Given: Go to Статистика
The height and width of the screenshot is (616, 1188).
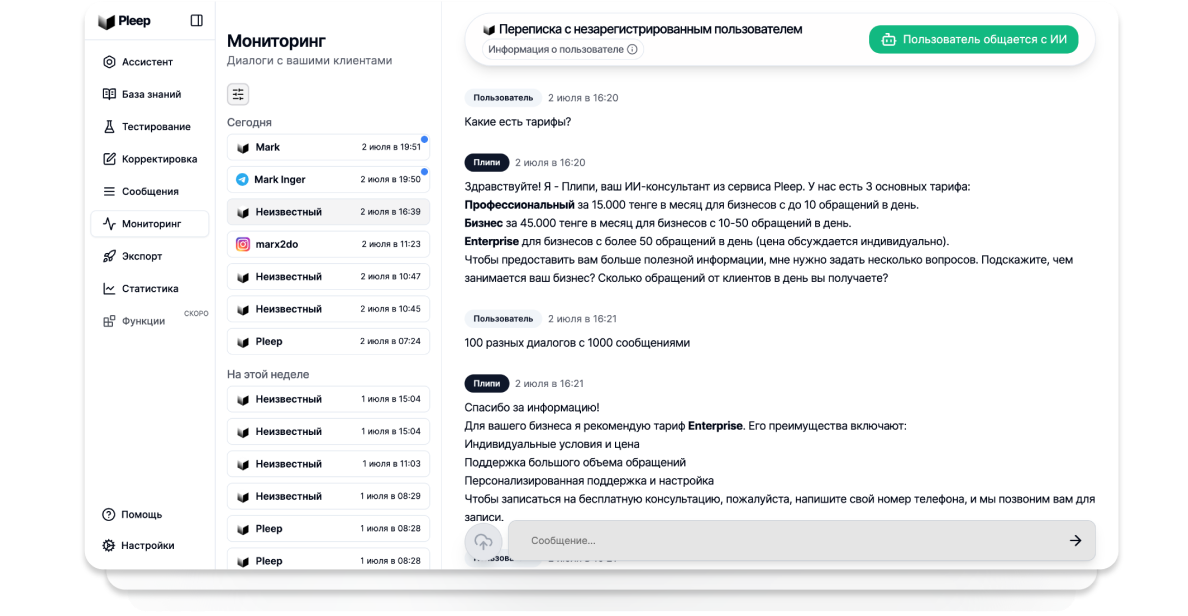Looking at the screenshot, I should tap(149, 289).
